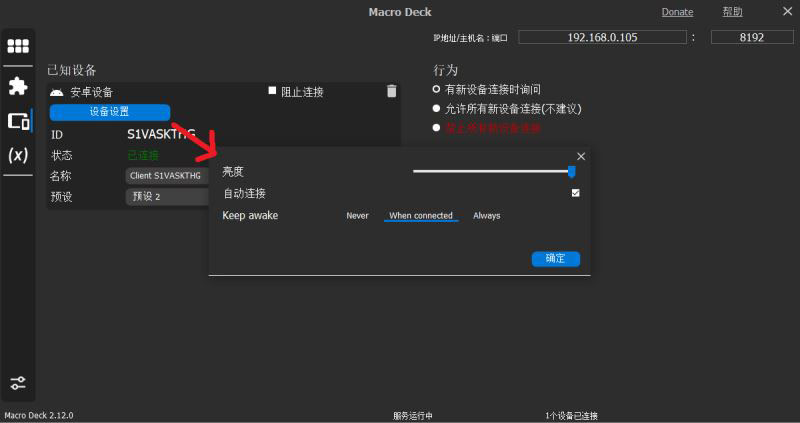Click the Android icon beside 安卓设备
Image resolution: width=800 pixels, height=423 pixels.
(x=56, y=92)
